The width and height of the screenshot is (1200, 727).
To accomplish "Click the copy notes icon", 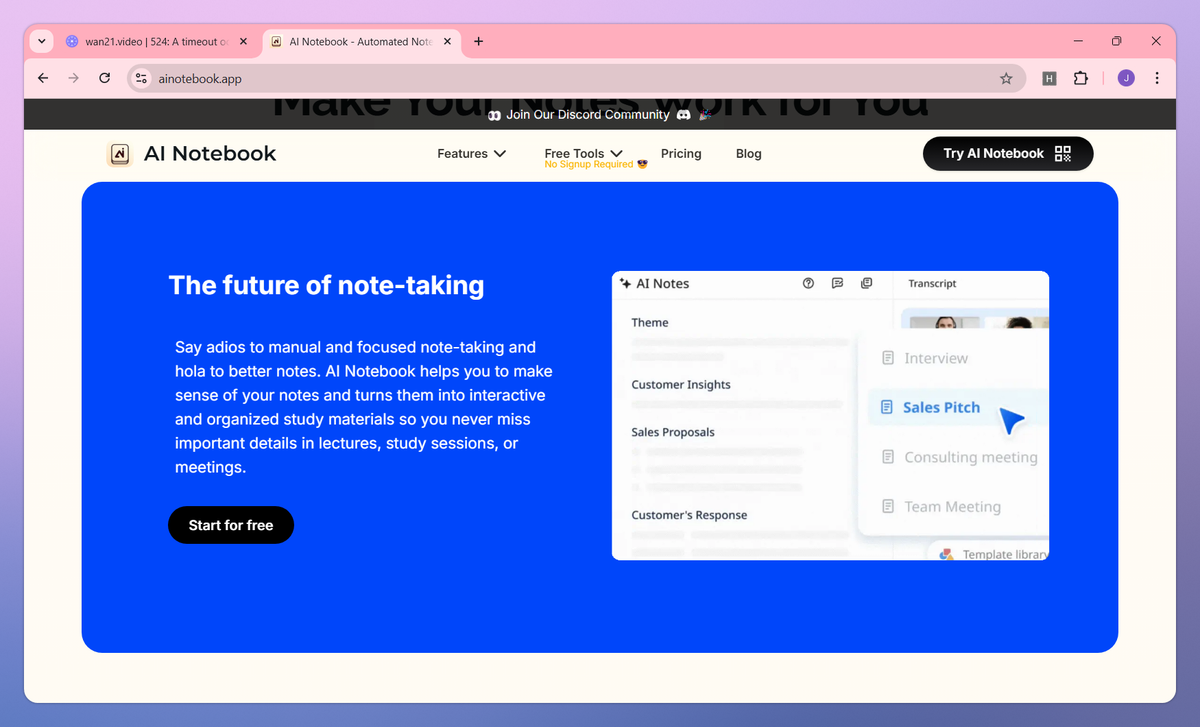I will point(866,284).
